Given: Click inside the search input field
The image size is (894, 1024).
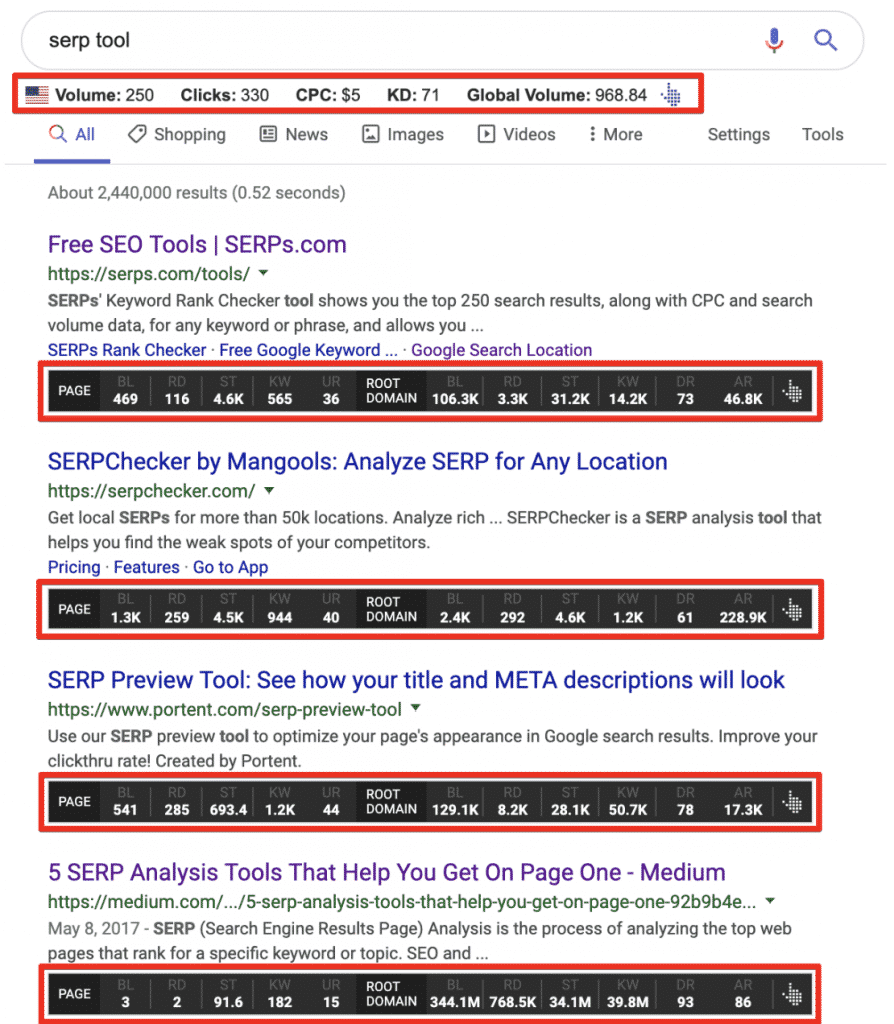Looking at the screenshot, I should (x=300, y=40).
